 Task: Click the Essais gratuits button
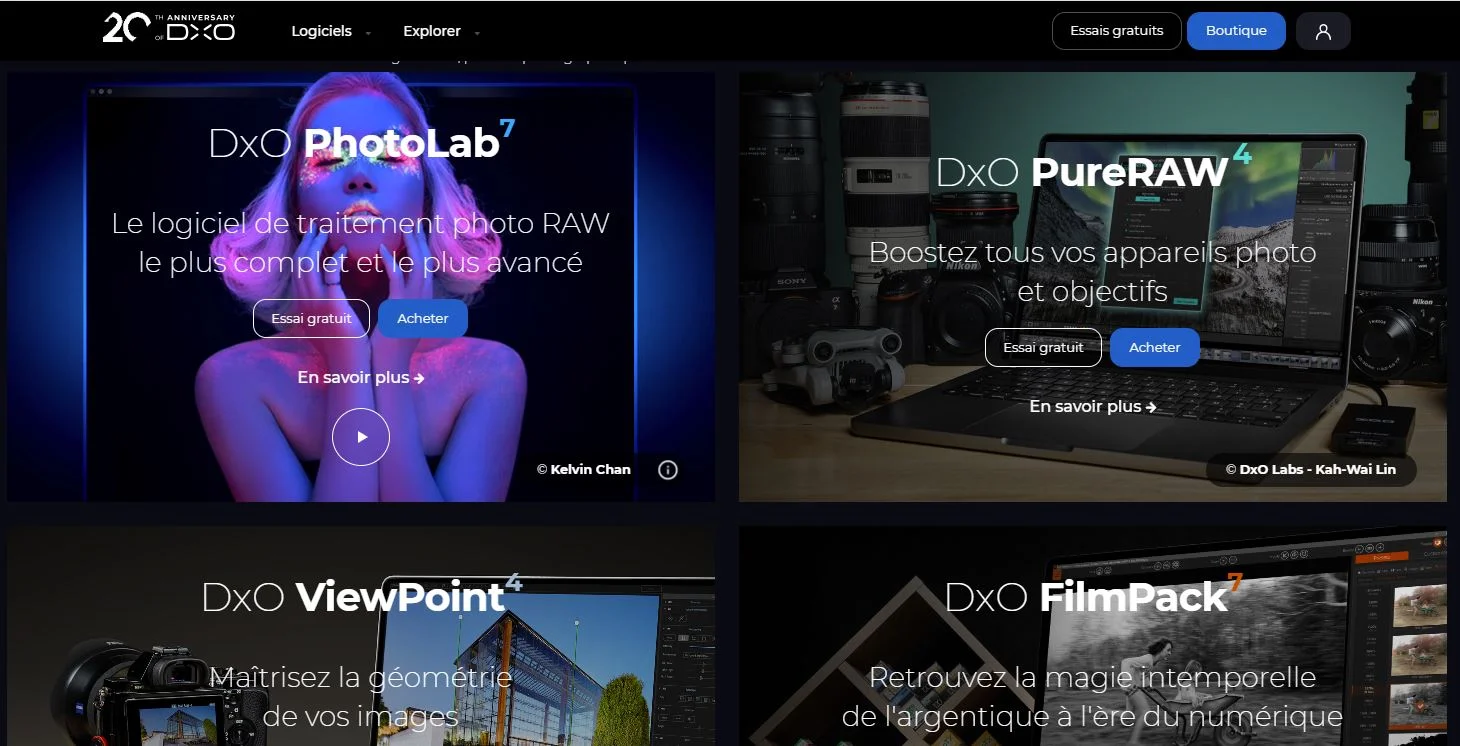coord(1116,31)
